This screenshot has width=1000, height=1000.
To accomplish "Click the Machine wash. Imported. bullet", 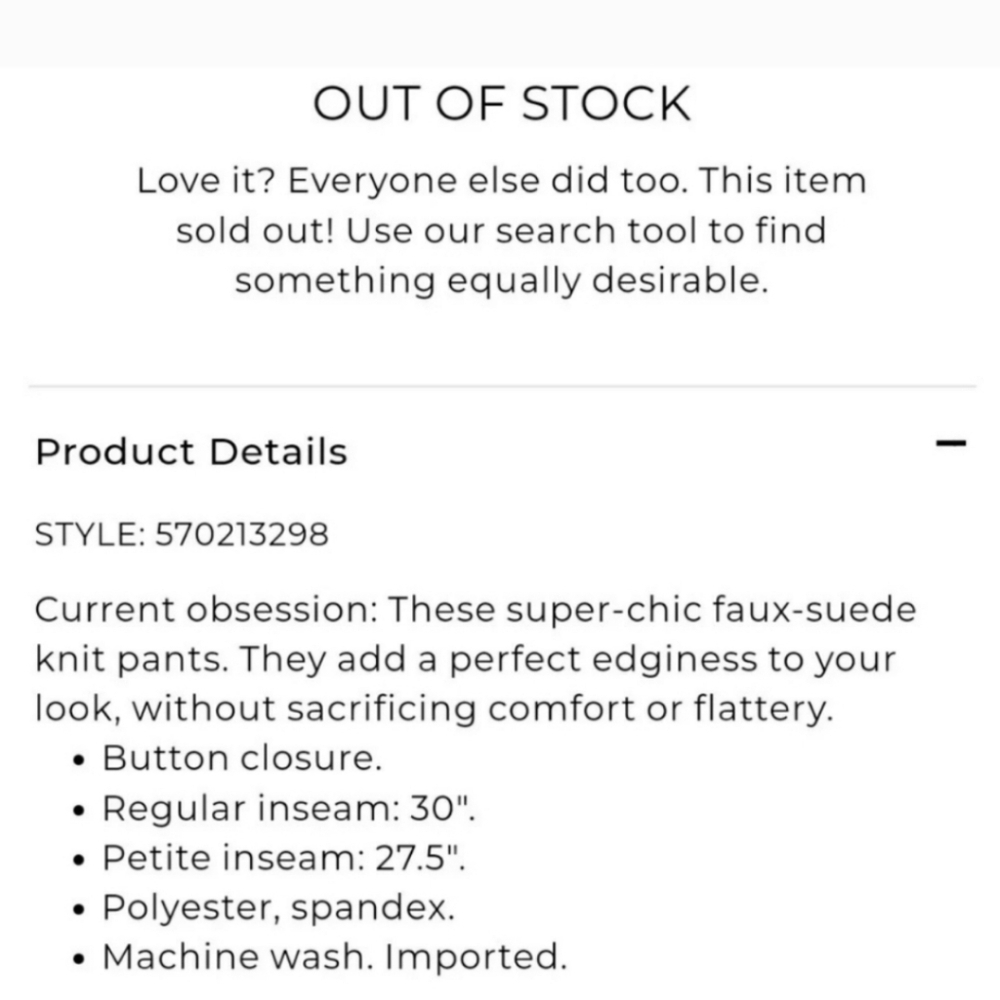I will [334, 957].
